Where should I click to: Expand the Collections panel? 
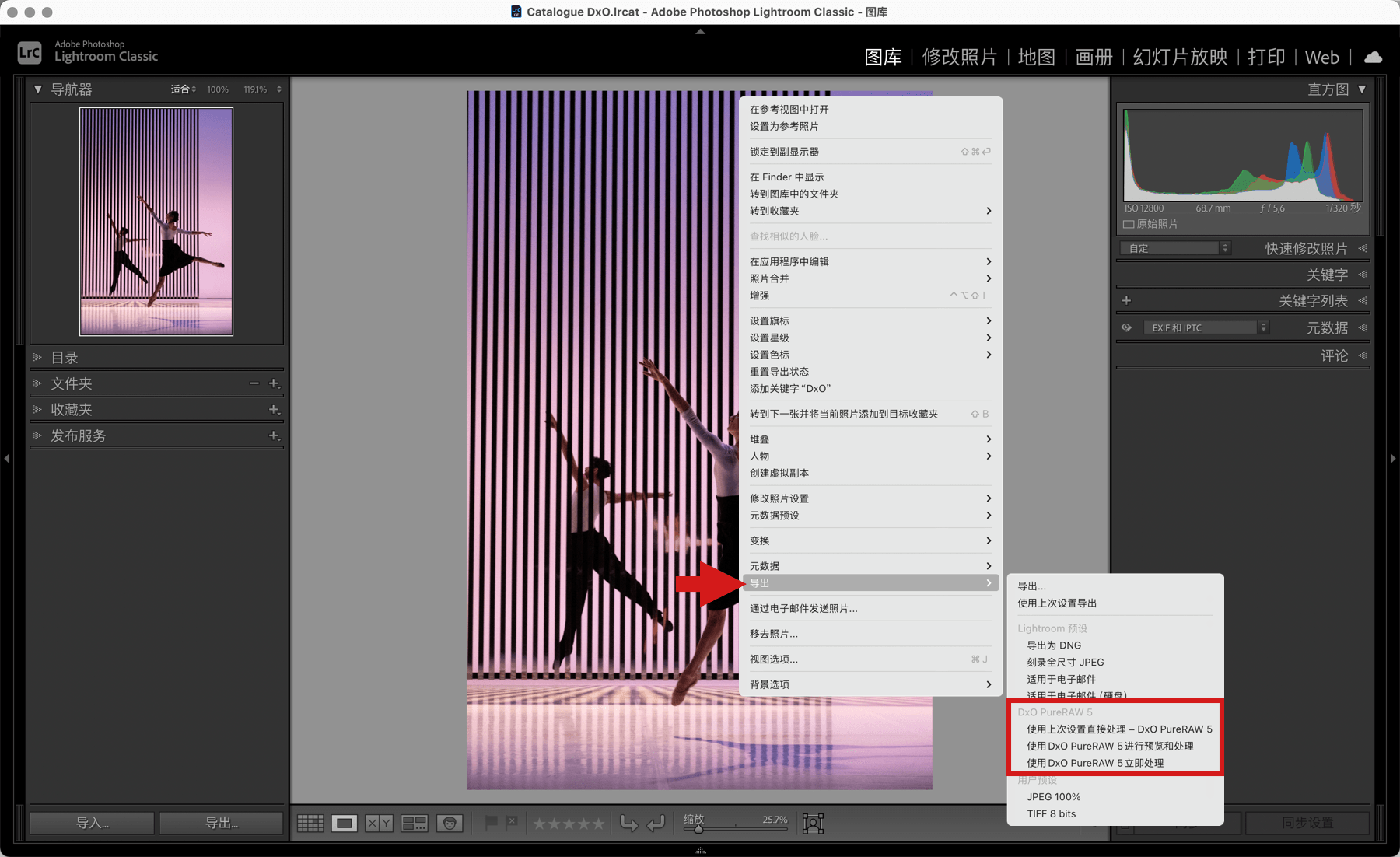click(x=37, y=409)
